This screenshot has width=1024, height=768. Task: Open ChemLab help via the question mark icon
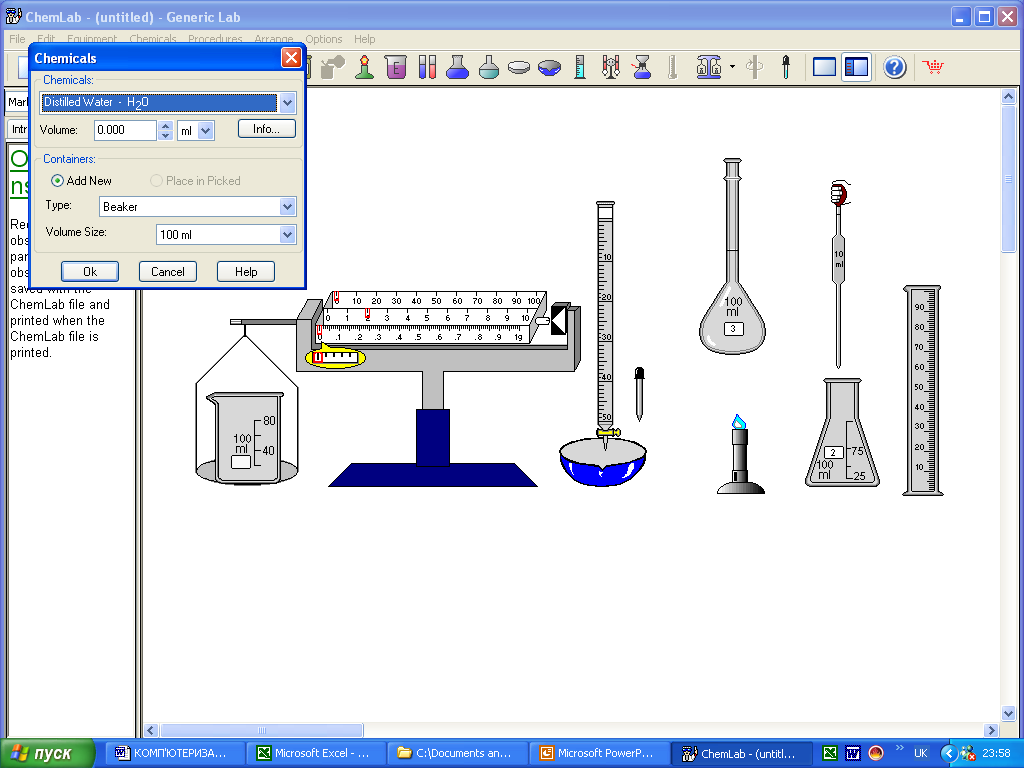click(895, 67)
